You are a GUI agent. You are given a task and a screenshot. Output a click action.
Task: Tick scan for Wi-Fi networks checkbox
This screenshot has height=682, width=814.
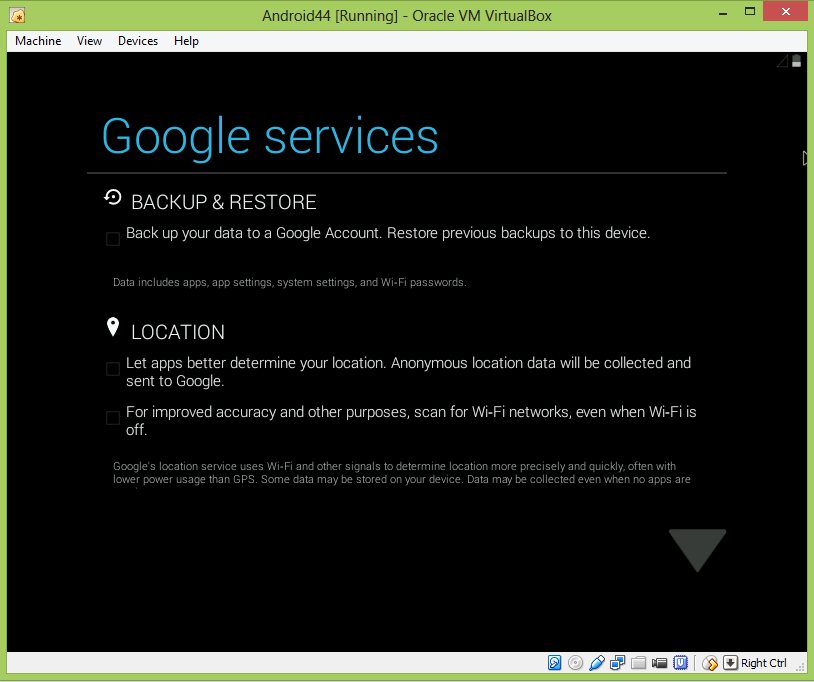tap(113, 418)
